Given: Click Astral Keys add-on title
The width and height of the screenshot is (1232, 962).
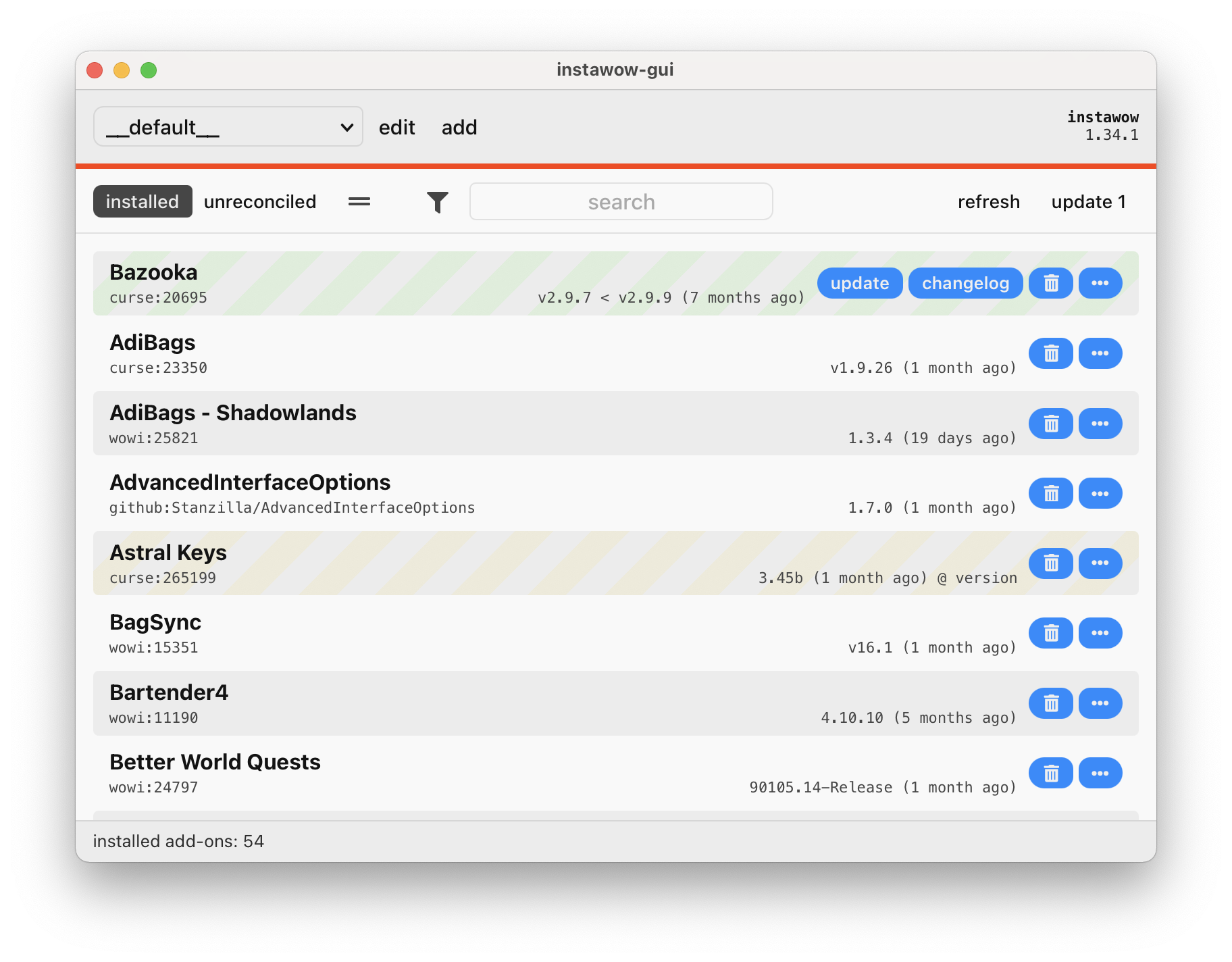Looking at the screenshot, I should pos(168,553).
